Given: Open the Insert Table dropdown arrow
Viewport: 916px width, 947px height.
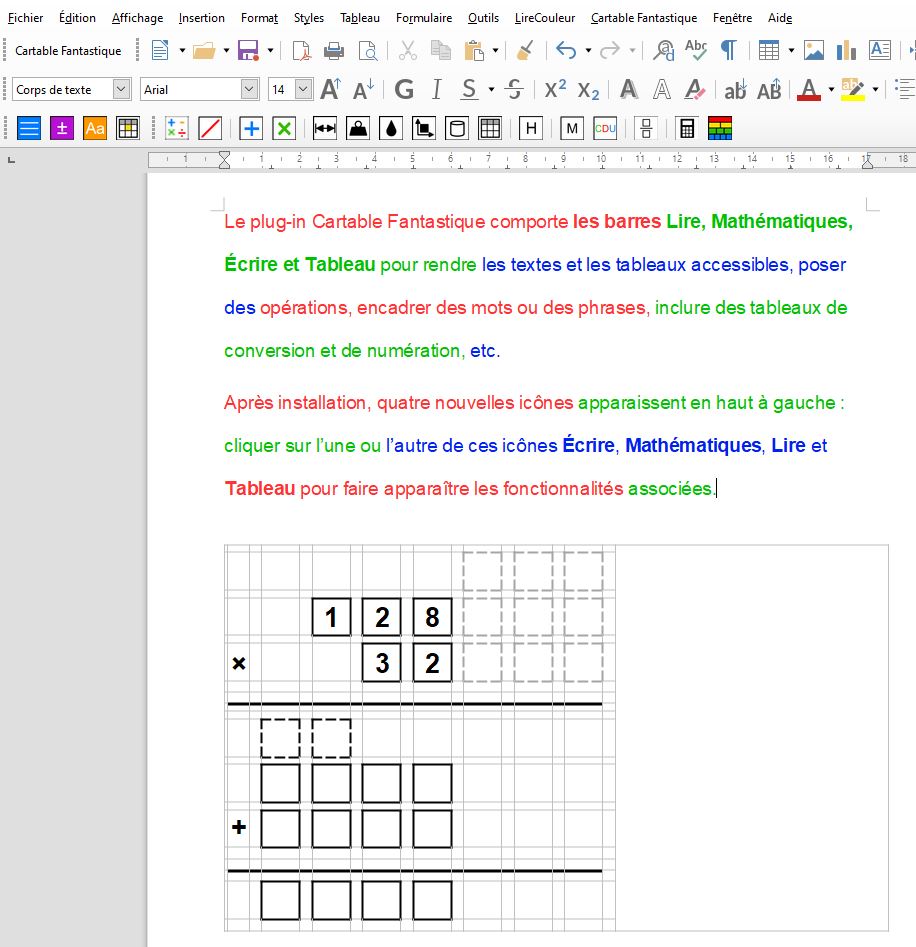Looking at the screenshot, I should (791, 51).
